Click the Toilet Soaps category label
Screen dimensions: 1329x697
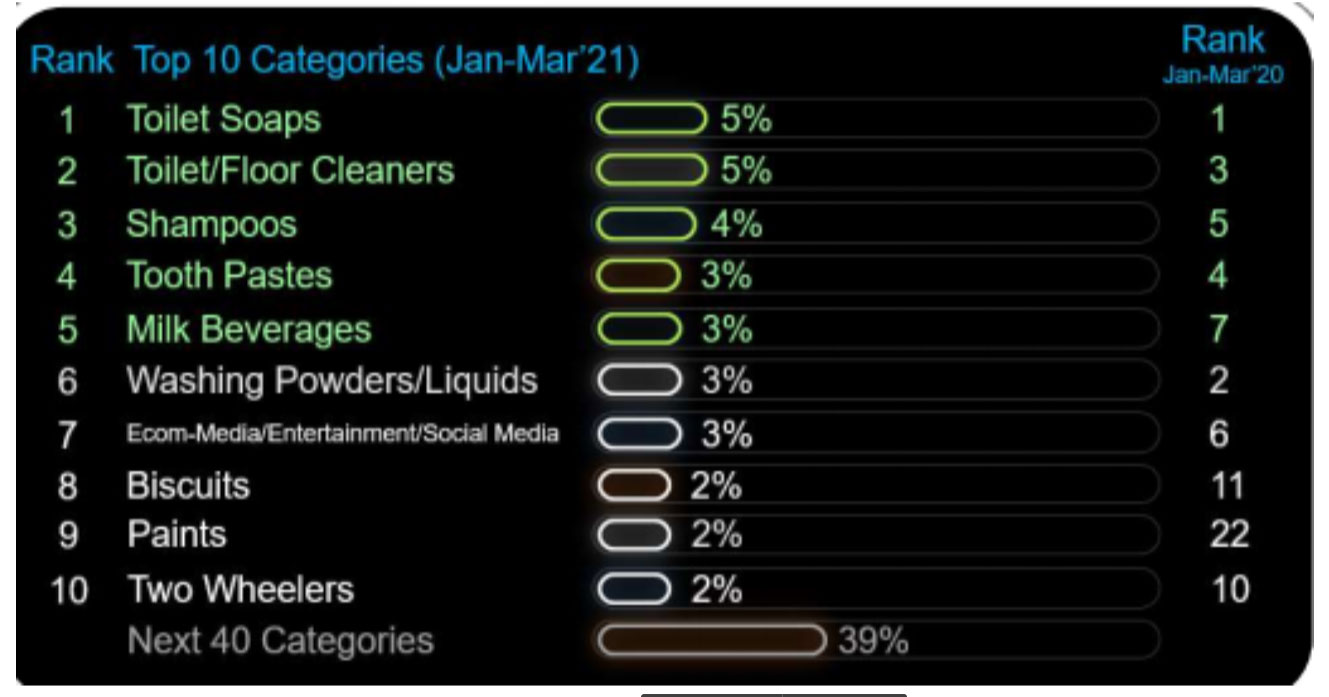[223, 119]
